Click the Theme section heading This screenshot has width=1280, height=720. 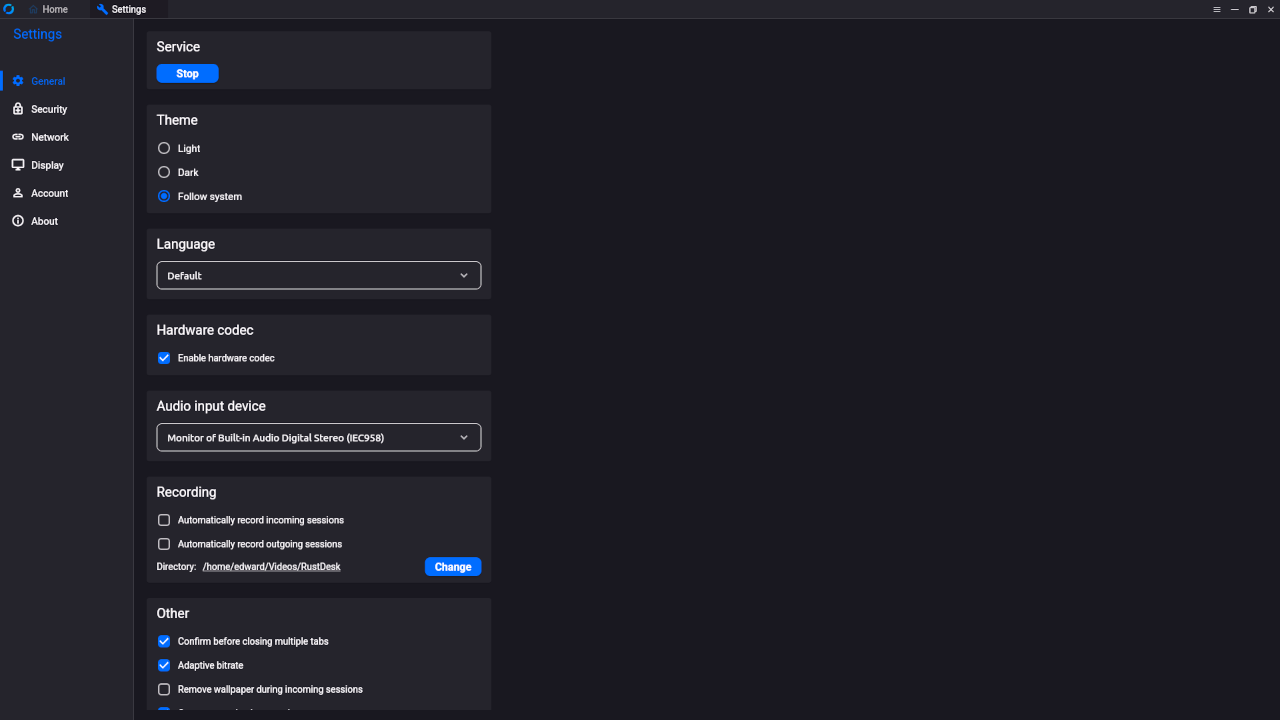177,120
